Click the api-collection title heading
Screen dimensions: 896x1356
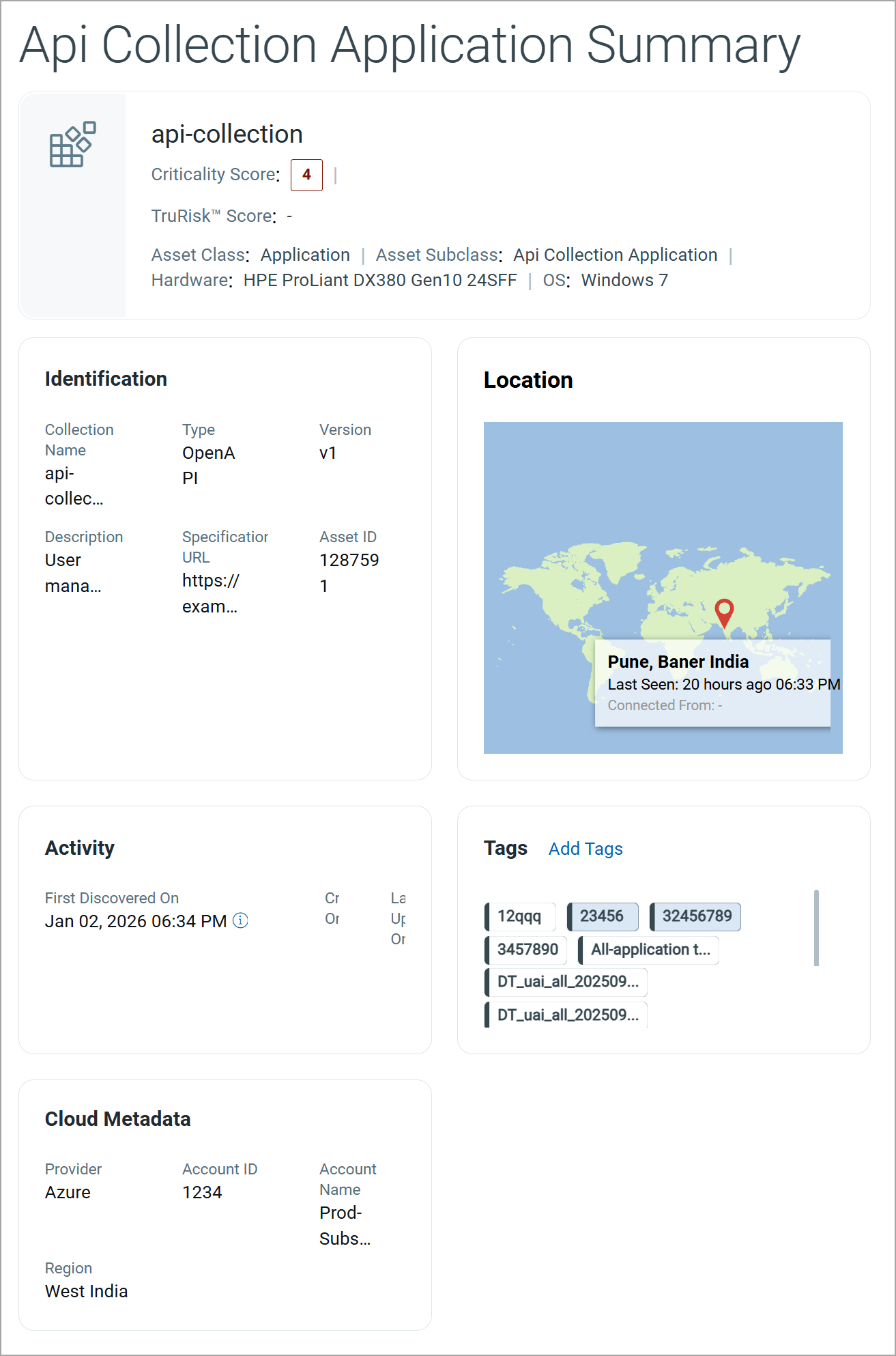click(x=227, y=134)
